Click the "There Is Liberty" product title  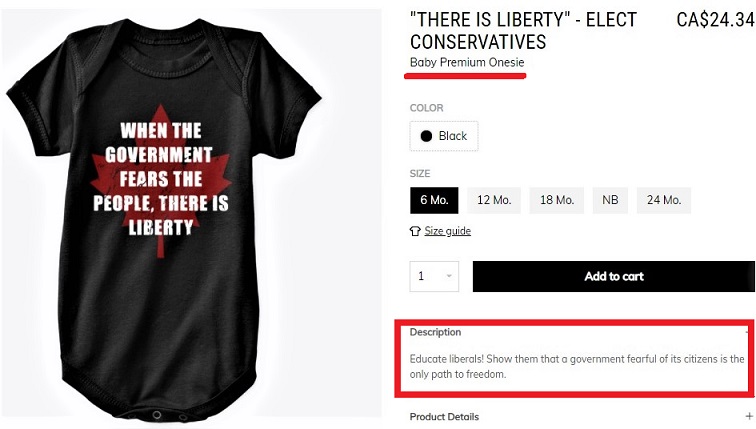[524, 31]
